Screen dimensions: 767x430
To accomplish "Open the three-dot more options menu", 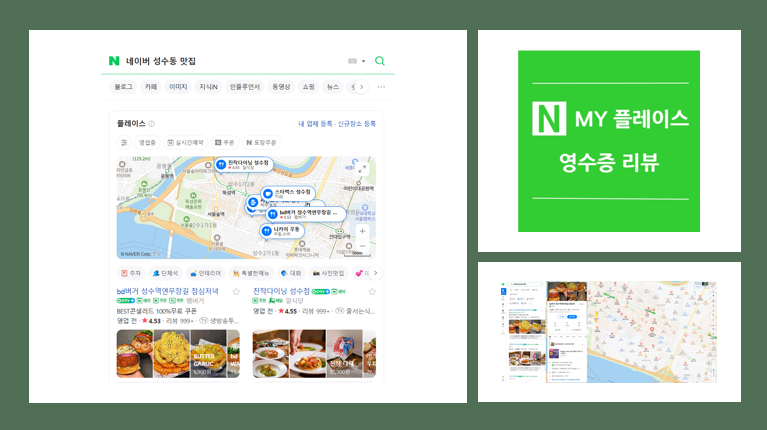I will 381,87.
